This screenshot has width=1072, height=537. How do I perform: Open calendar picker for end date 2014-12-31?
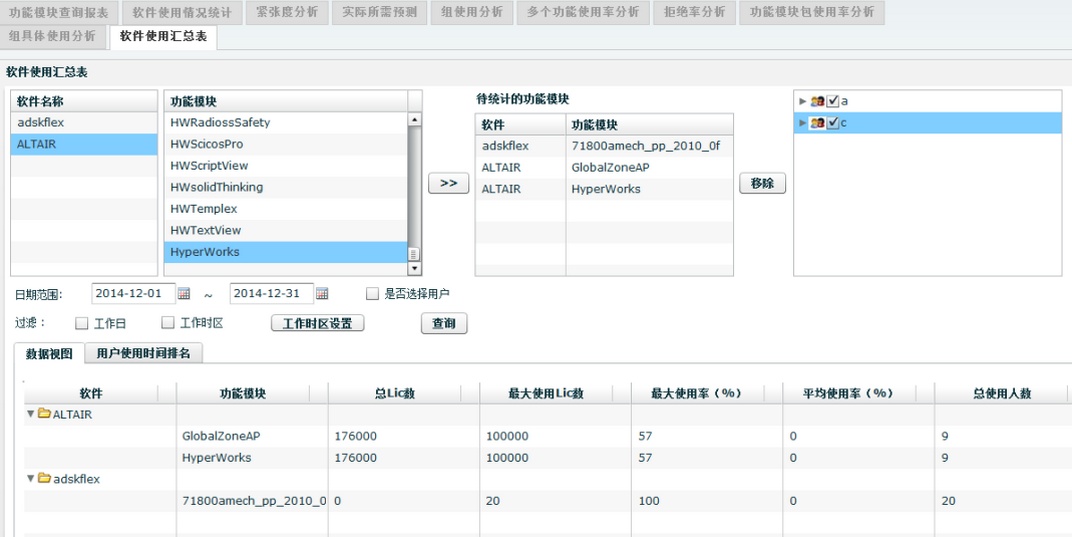(322, 294)
